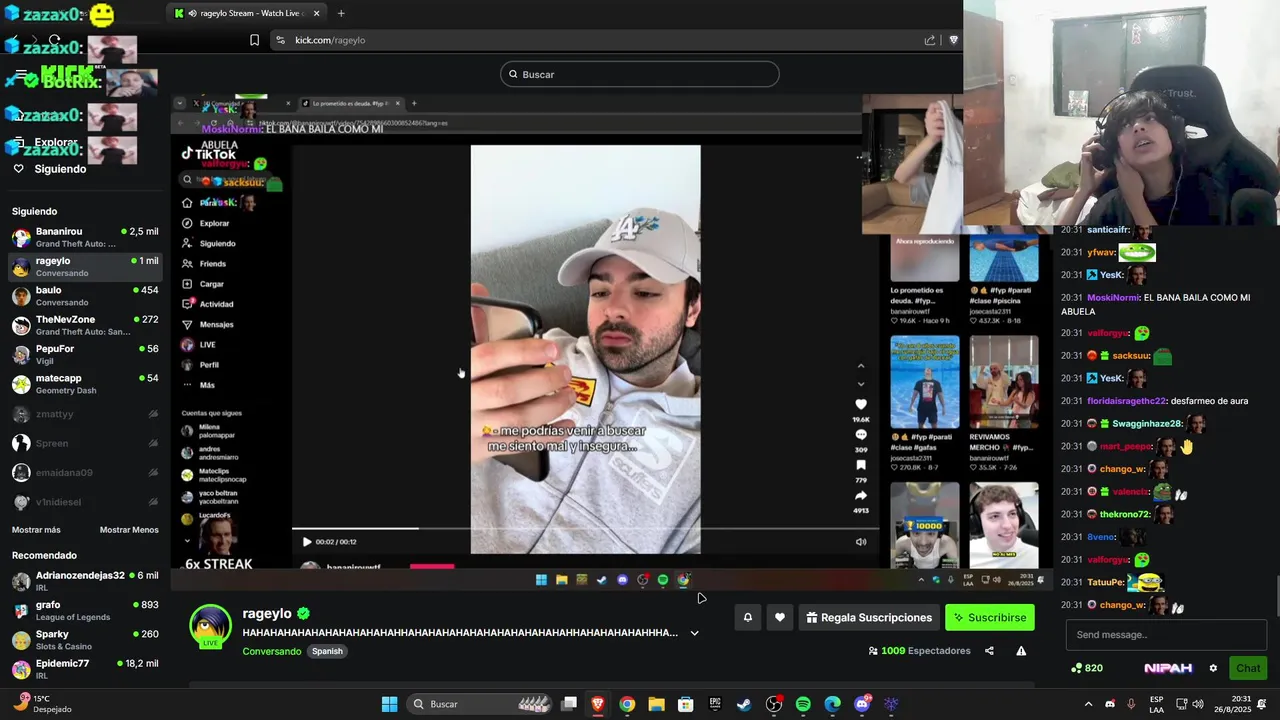
Task: Open PepuFor channel in sidebar
Action: (85, 354)
